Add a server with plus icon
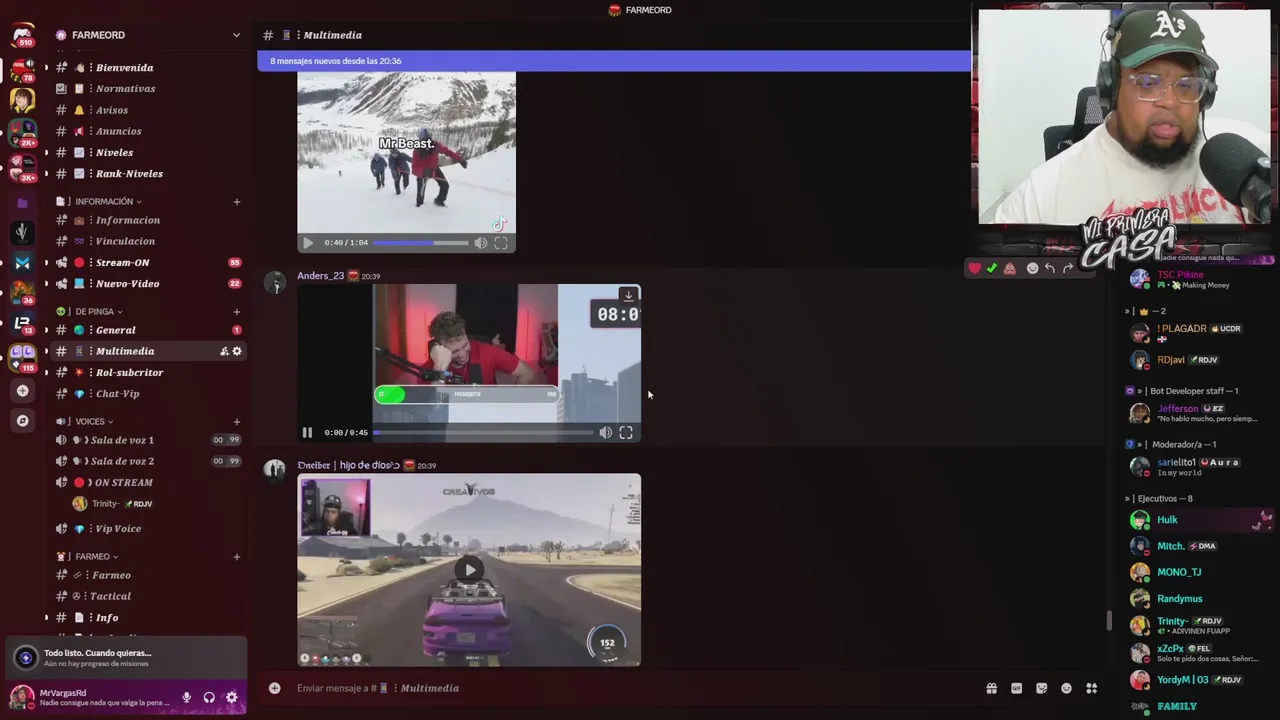The width and height of the screenshot is (1280, 720). pos(22,391)
